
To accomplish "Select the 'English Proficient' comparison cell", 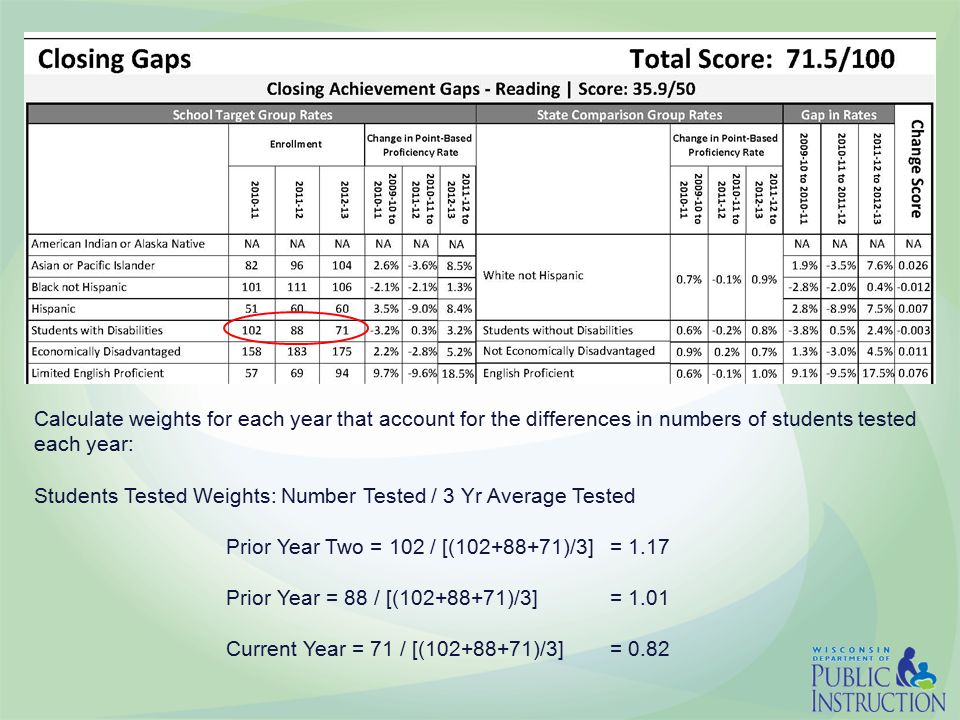I will [x=528, y=373].
